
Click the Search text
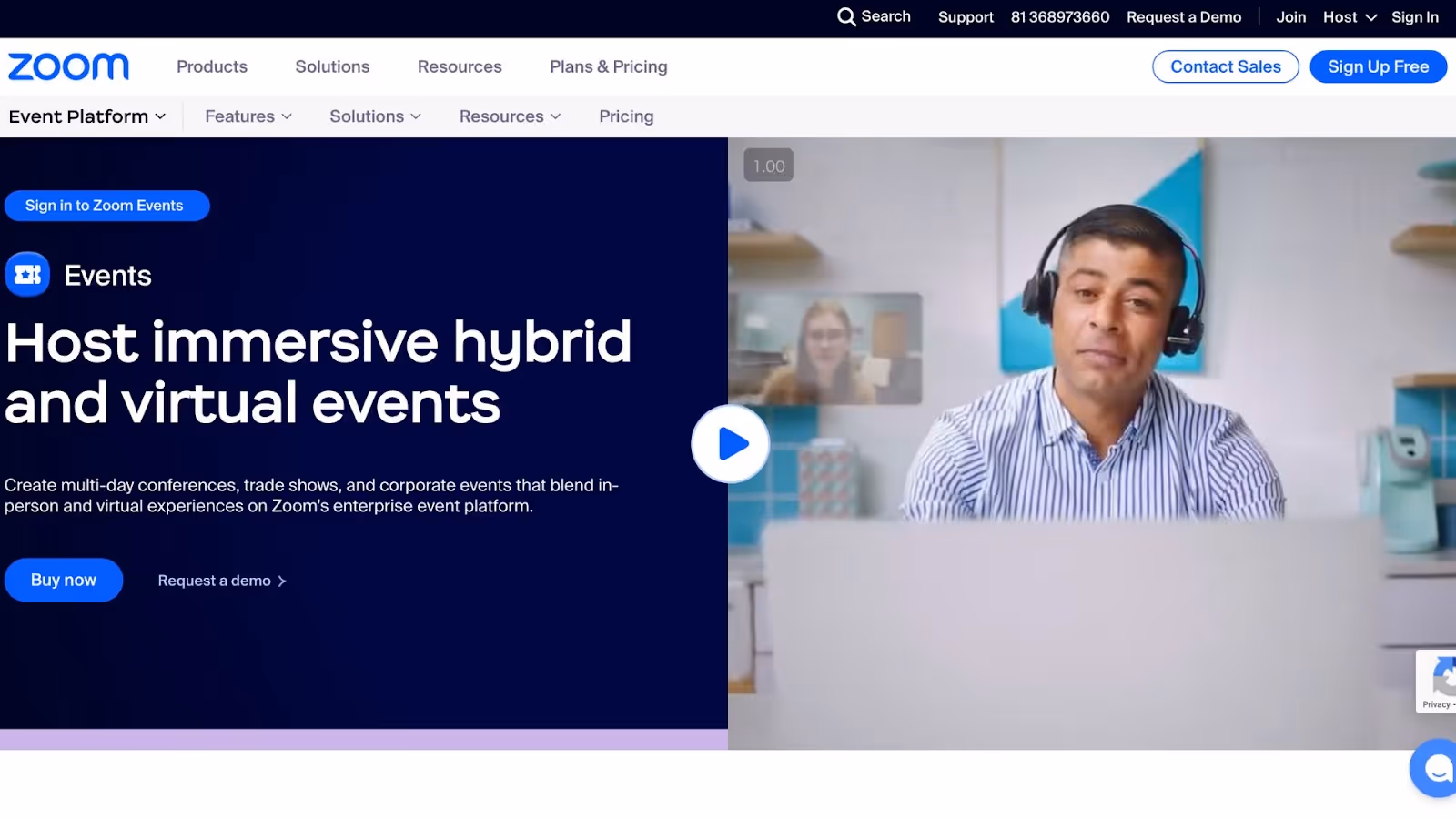[x=885, y=16]
